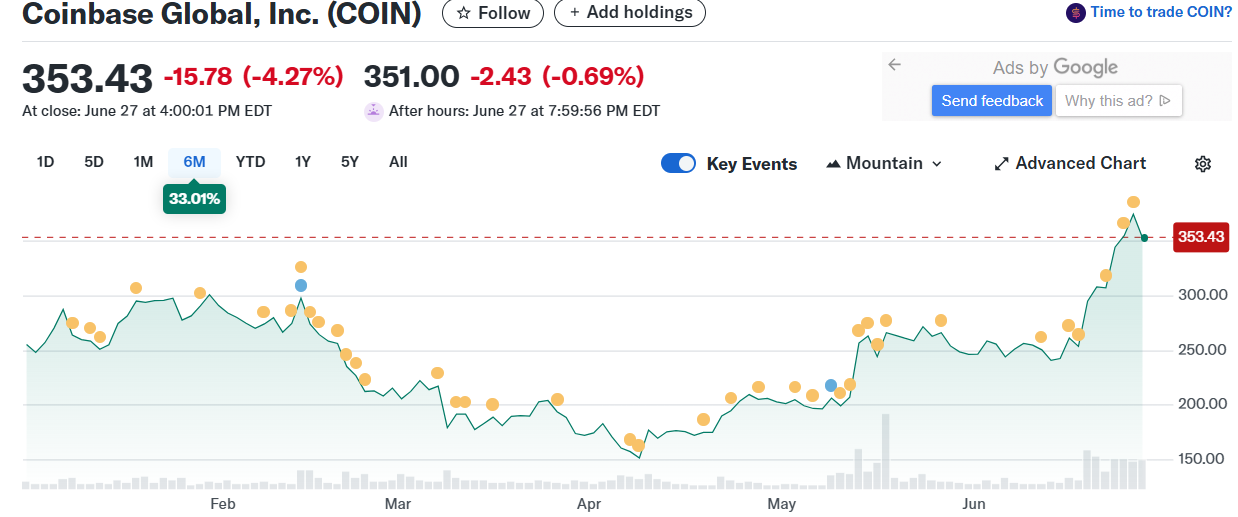The image size is (1238, 517).
Task: Click the ad back arrow icon
Action: pyautogui.click(x=895, y=65)
